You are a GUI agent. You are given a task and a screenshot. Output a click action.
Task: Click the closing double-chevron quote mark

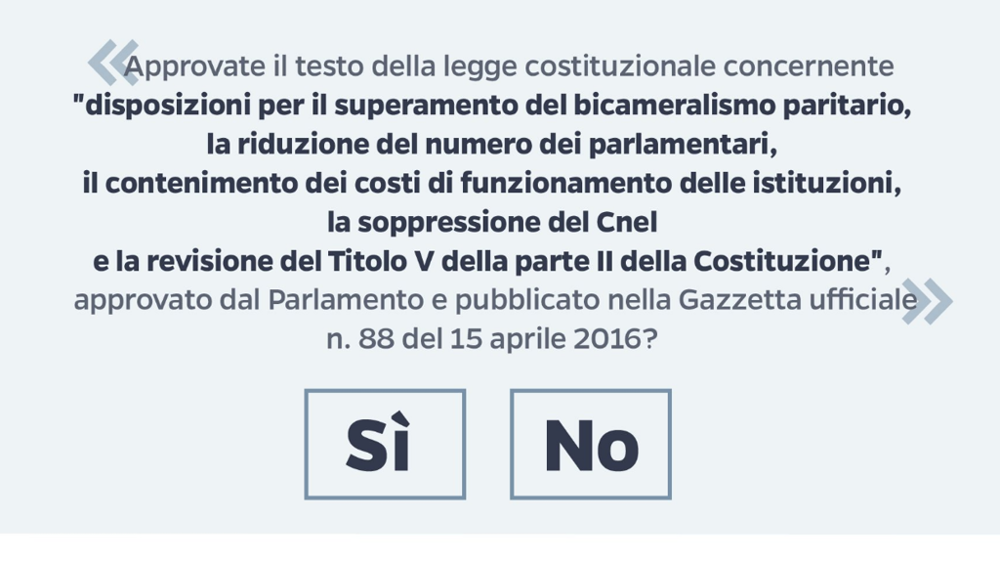927,302
